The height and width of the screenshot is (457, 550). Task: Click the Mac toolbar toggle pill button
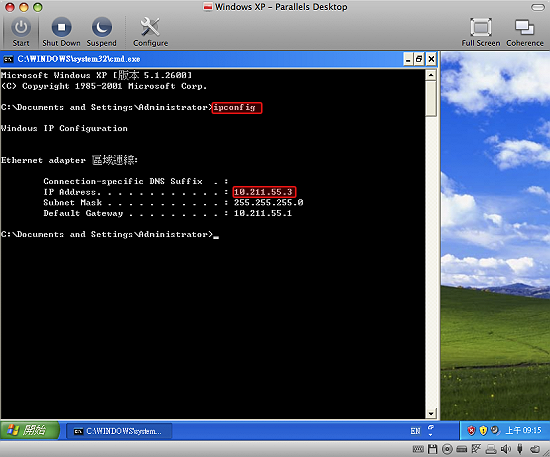(538, 7)
